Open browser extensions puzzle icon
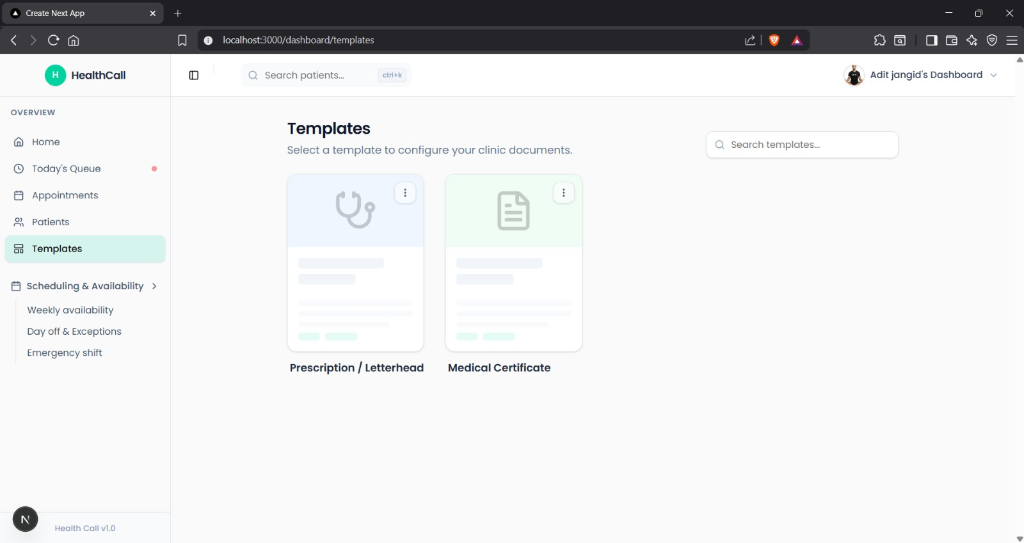Screen dimensions: 1024x543 pyautogui.click(x=880, y=40)
